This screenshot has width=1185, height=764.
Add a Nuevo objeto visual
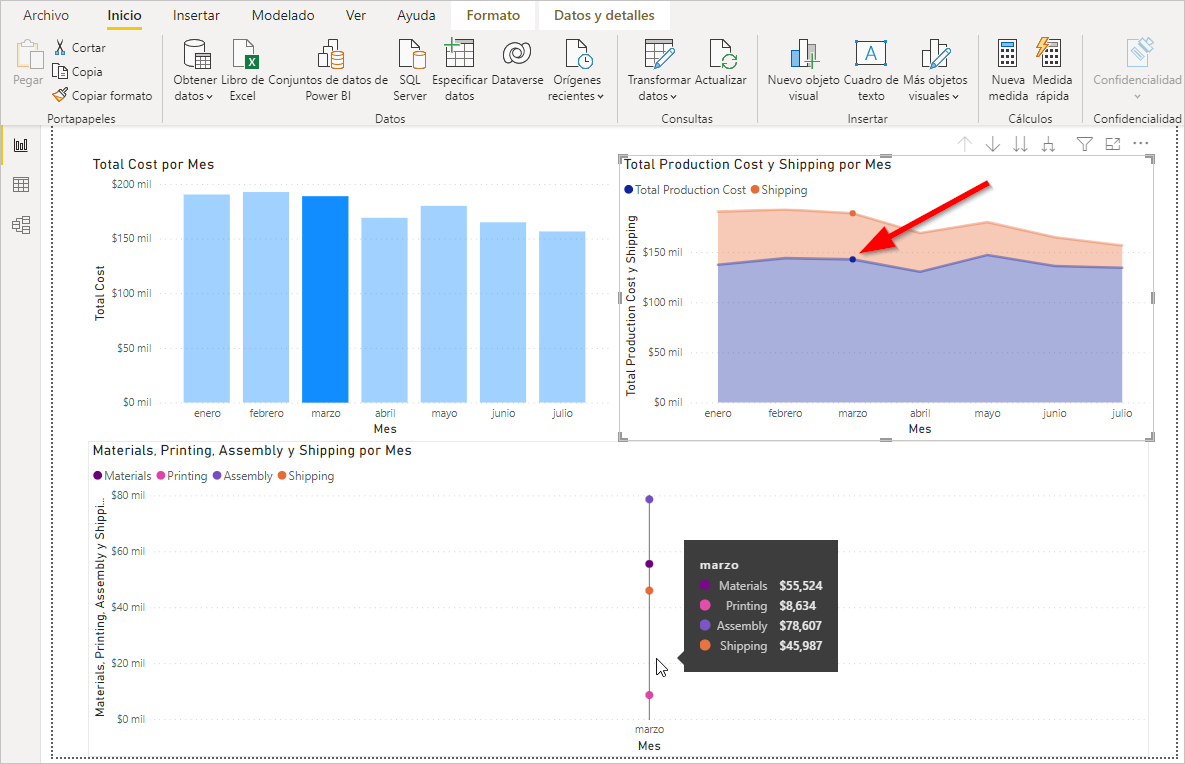point(803,70)
